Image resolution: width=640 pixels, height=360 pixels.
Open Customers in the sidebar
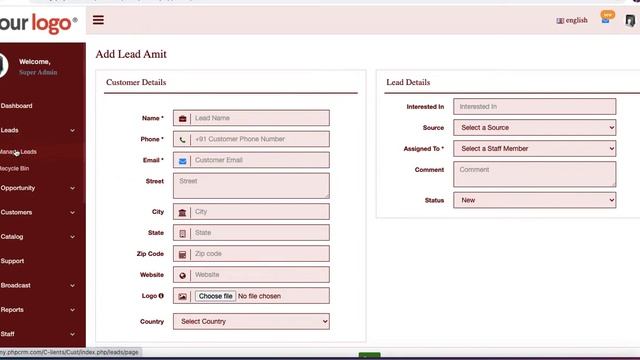click(x=16, y=212)
